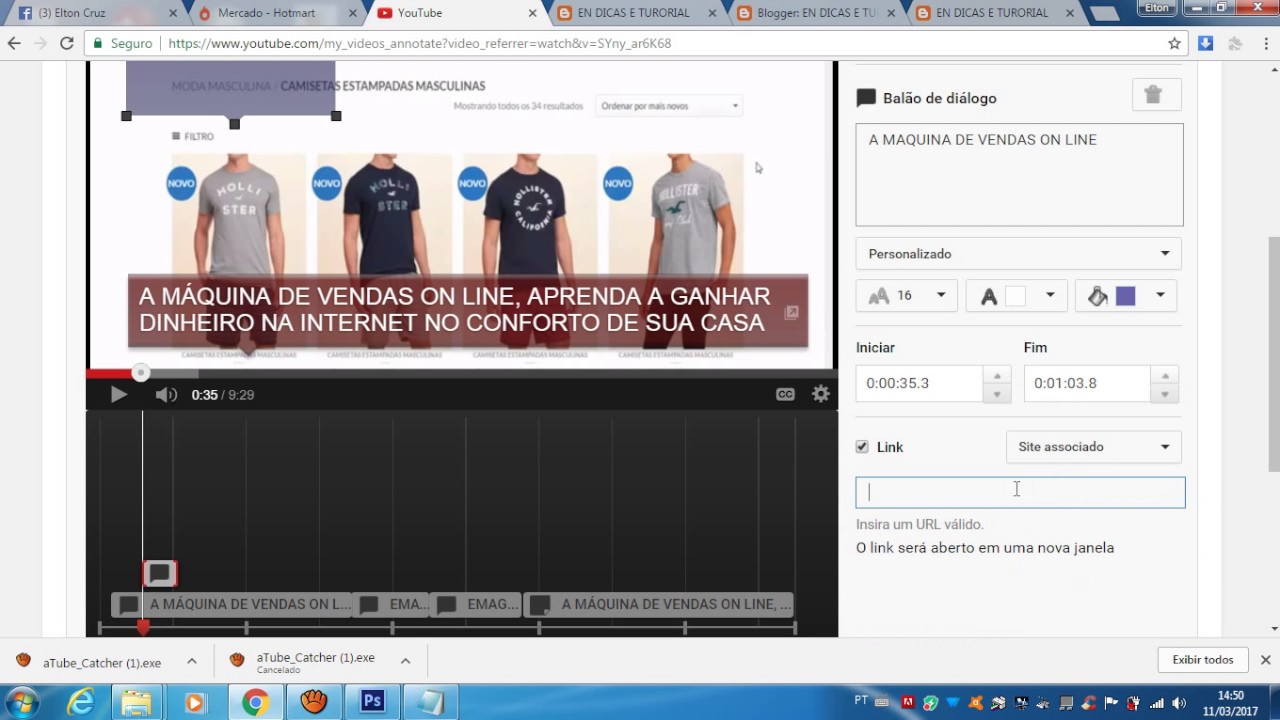Click the blue download extension icon
Screen dimensions: 1280x720
click(x=1206, y=43)
